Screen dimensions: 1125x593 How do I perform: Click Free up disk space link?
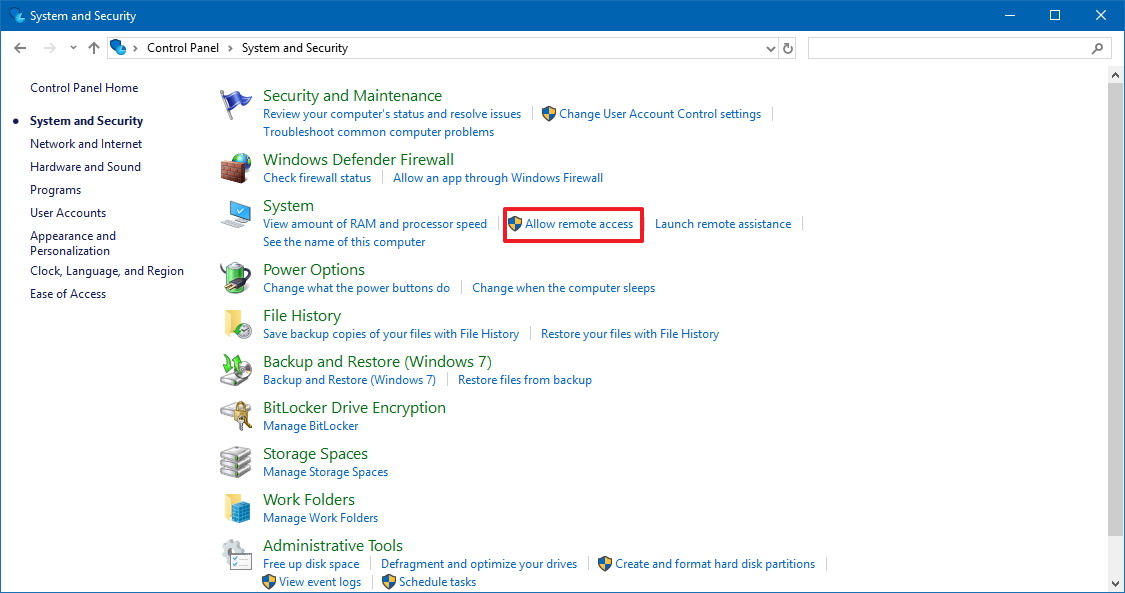click(x=311, y=564)
